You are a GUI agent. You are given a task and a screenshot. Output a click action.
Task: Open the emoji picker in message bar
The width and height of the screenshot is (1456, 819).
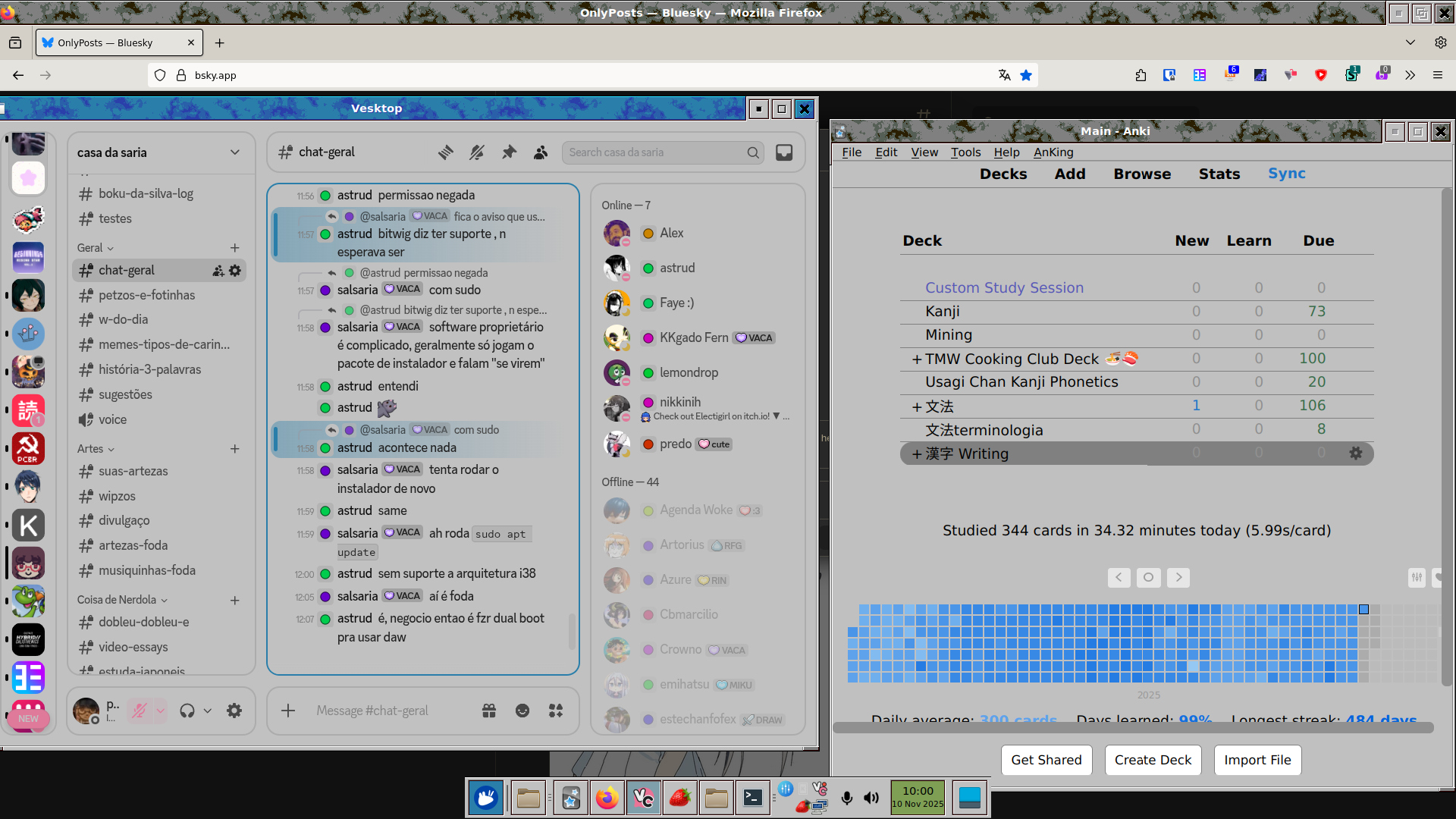click(x=522, y=711)
